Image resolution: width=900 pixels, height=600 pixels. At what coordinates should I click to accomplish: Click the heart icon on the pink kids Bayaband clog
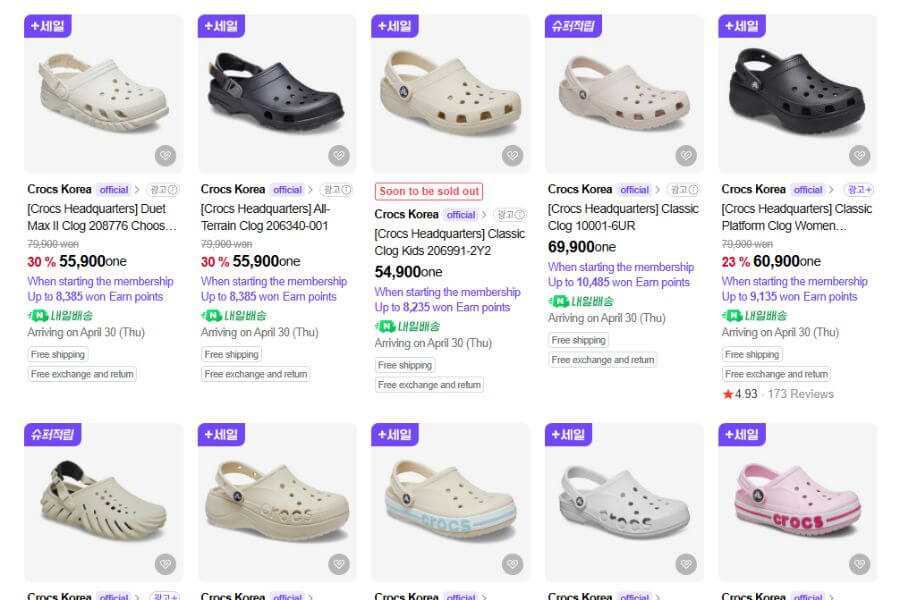click(858, 563)
